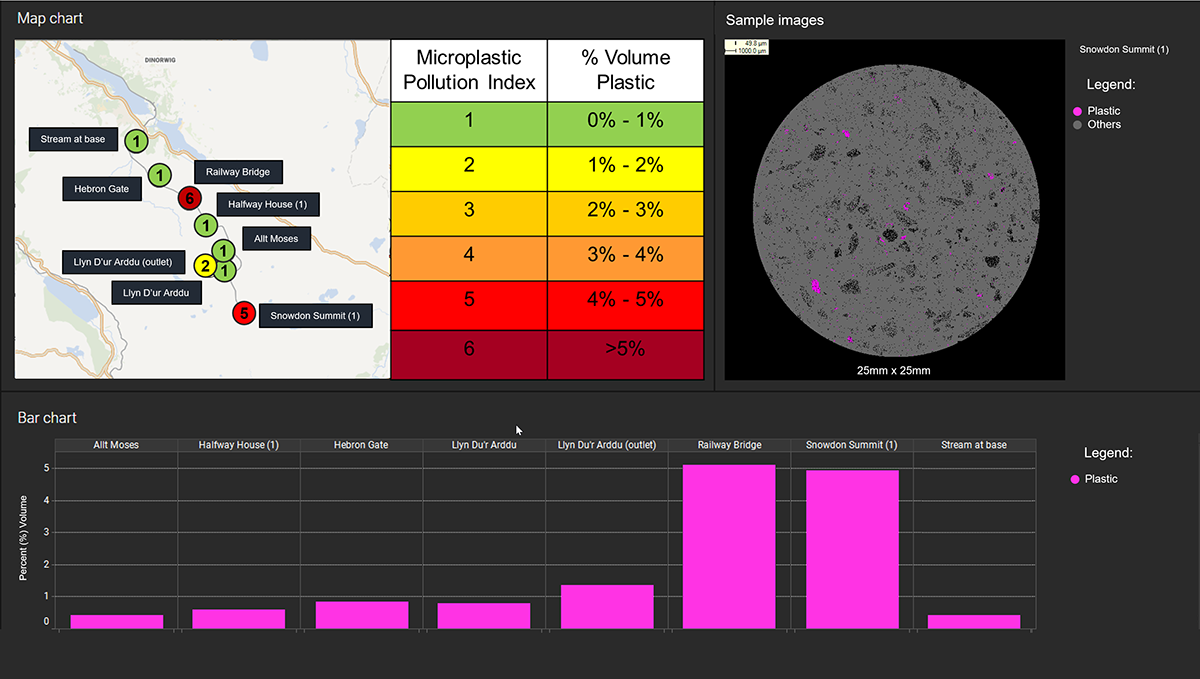Click the red map marker numbered 6
The height and width of the screenshot is (679, 1200).
pyautogui.click(x=188, y=198)
